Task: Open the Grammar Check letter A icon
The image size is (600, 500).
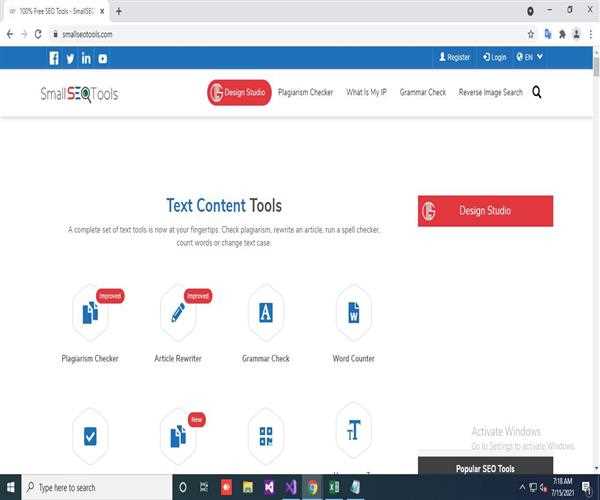Action: 266,313
